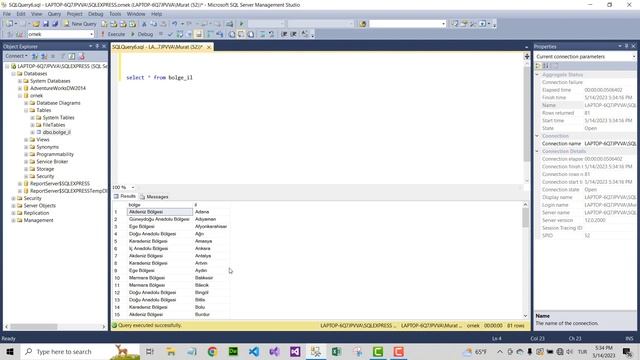Viewport: 640px width, 360px height.
Task: Click the Save floppy disk icon
Action: (46, 24)
